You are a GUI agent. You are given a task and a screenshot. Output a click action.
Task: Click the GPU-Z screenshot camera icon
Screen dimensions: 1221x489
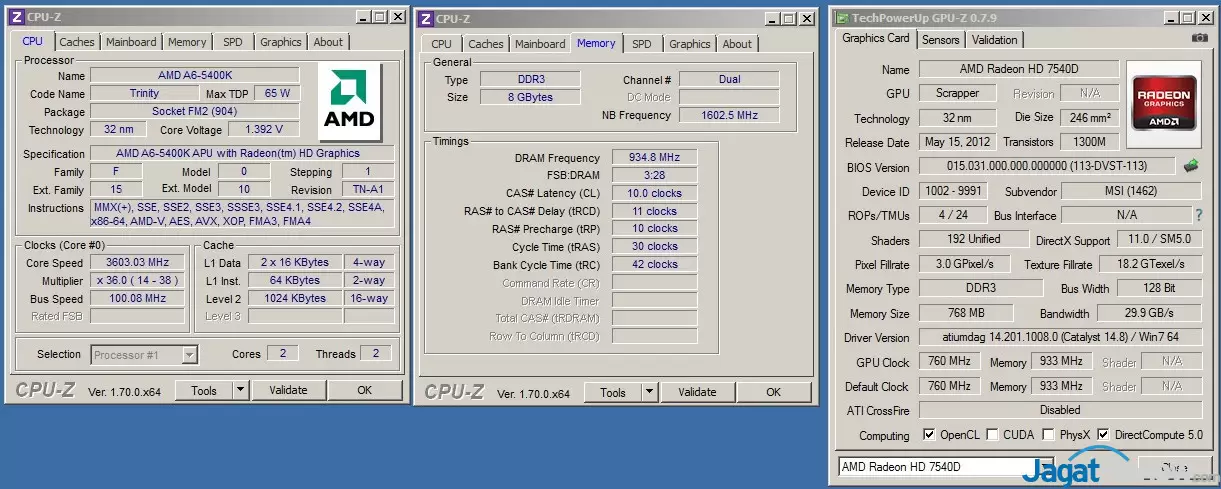(1199, 38)
